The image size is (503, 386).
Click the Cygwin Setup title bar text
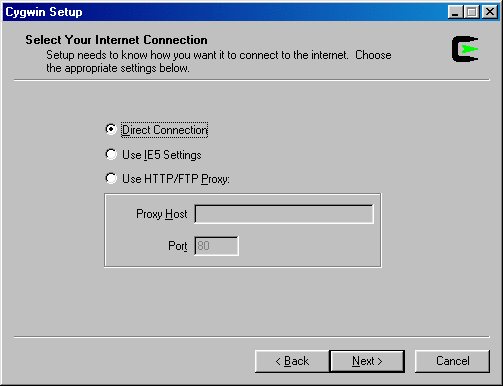coord(44,12)
